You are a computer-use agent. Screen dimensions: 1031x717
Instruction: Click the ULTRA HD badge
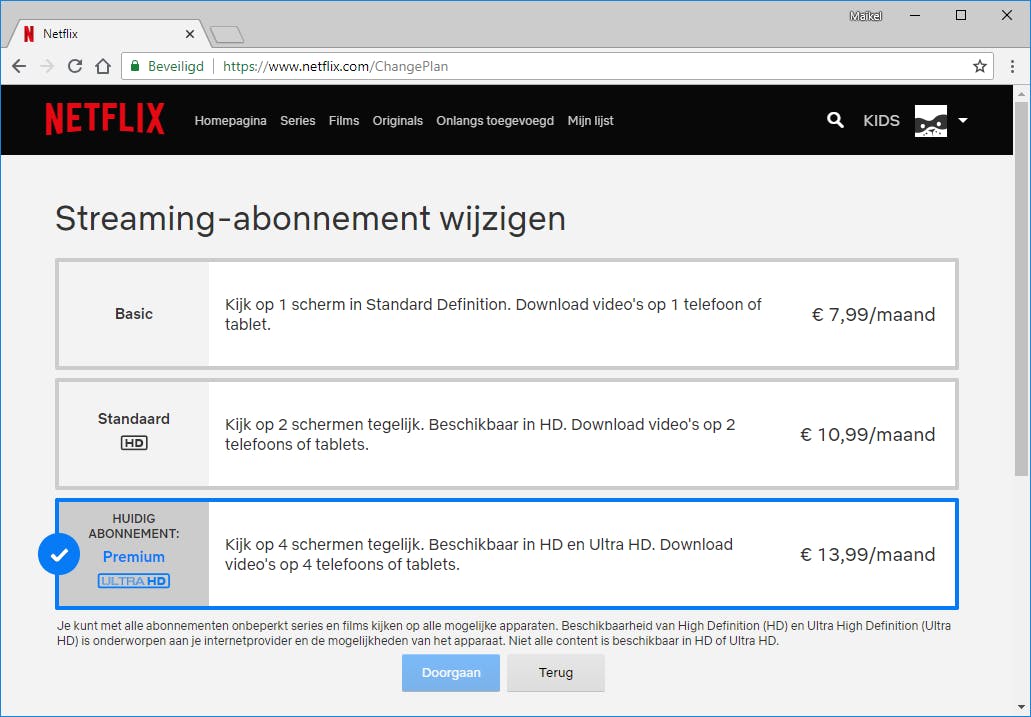coord(134,581)
